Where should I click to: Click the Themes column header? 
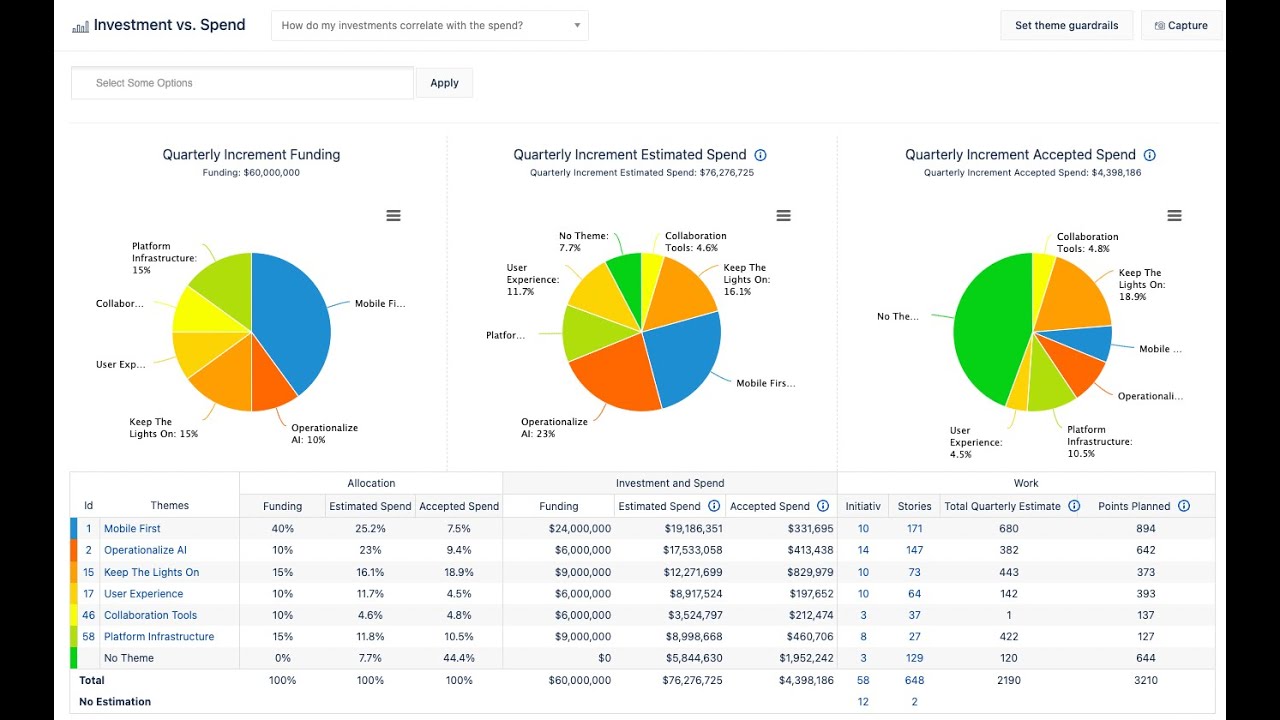click(x=170, y=506)
